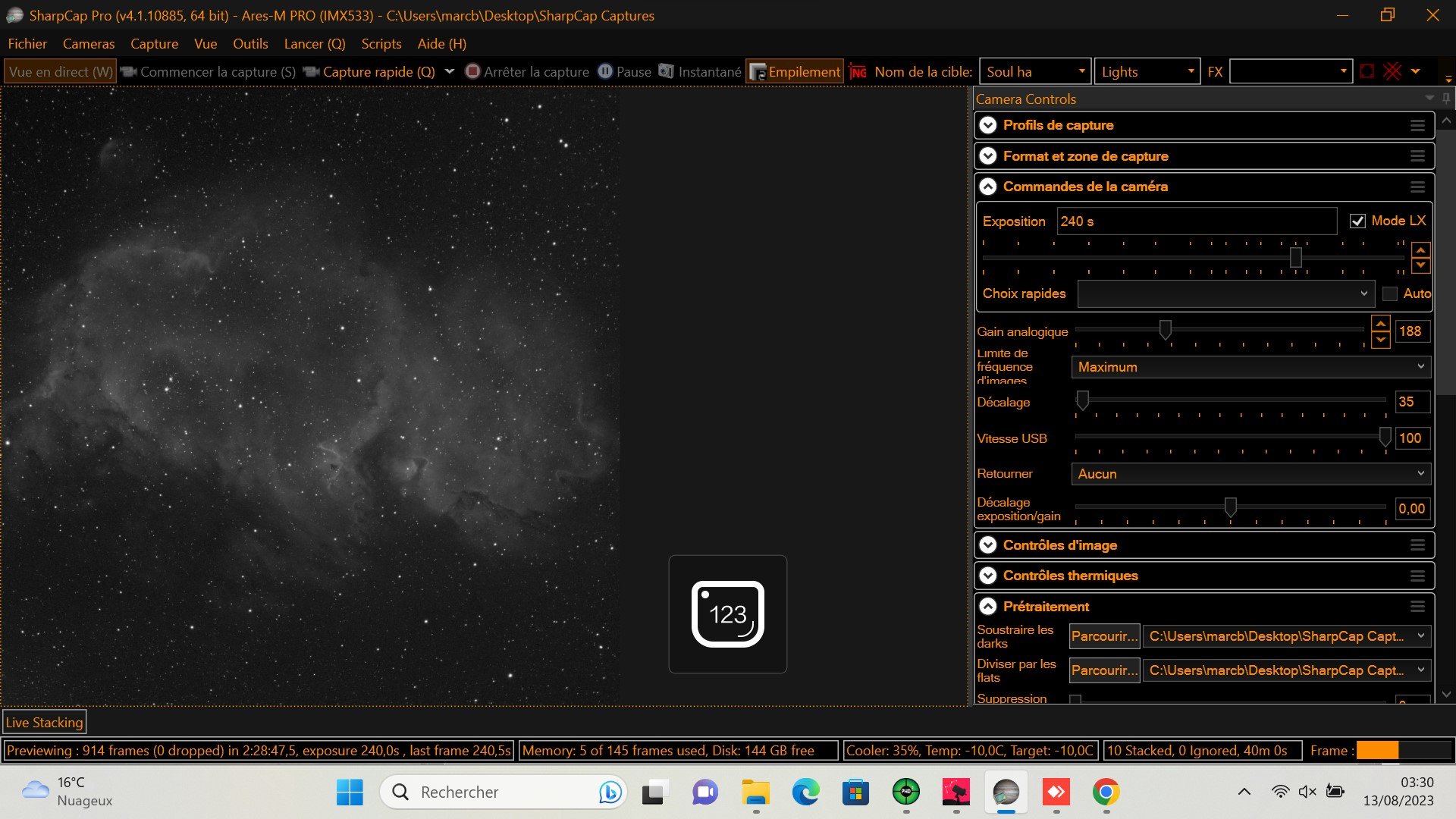Expand the Profils de capture section

[x=988, y=125]
